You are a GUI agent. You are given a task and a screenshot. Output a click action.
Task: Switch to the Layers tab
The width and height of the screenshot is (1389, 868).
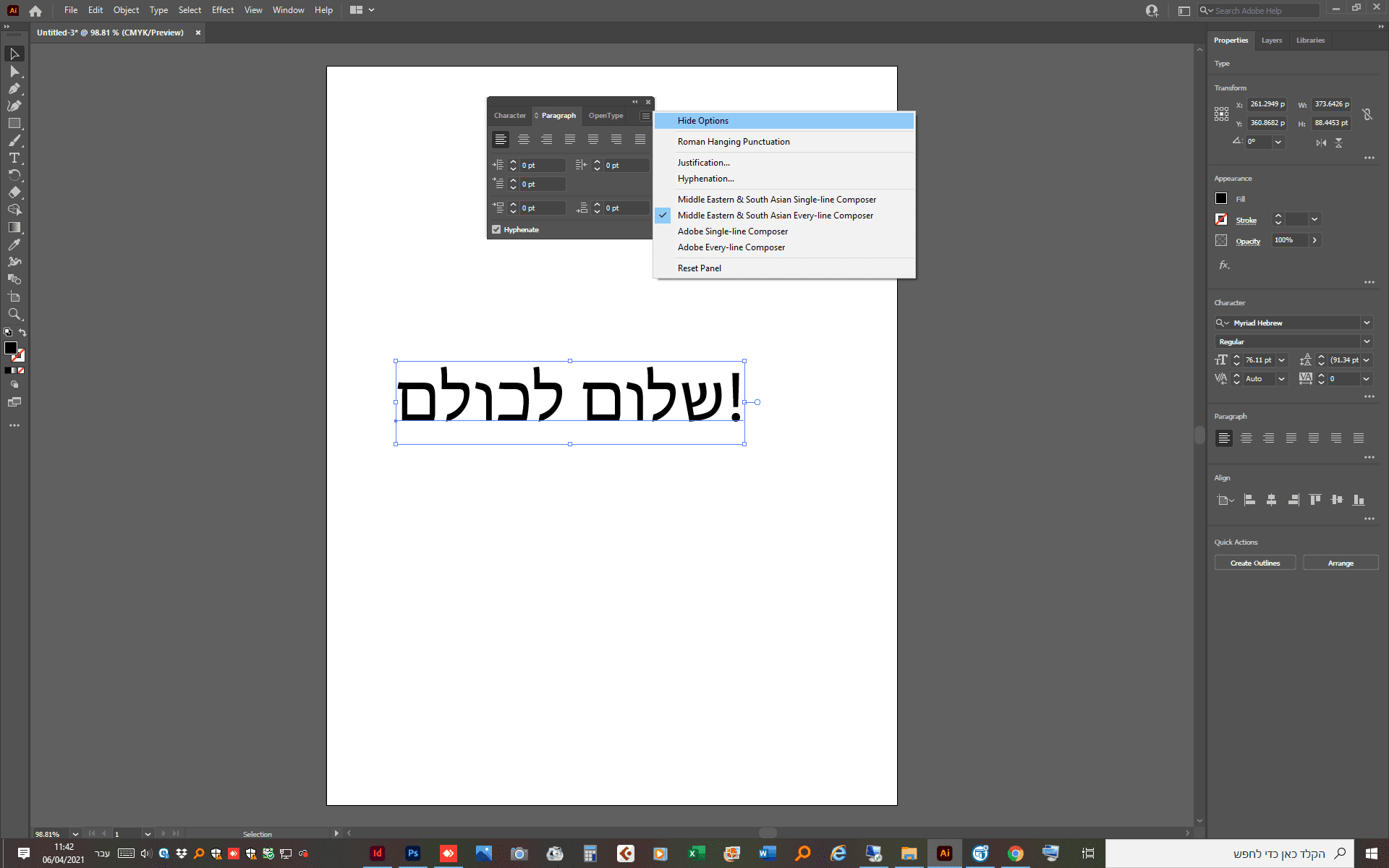click(x=1271, y=41)
